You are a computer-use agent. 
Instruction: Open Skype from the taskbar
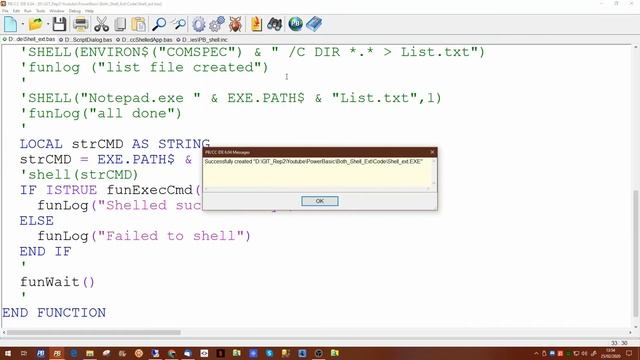pos(269,353)
